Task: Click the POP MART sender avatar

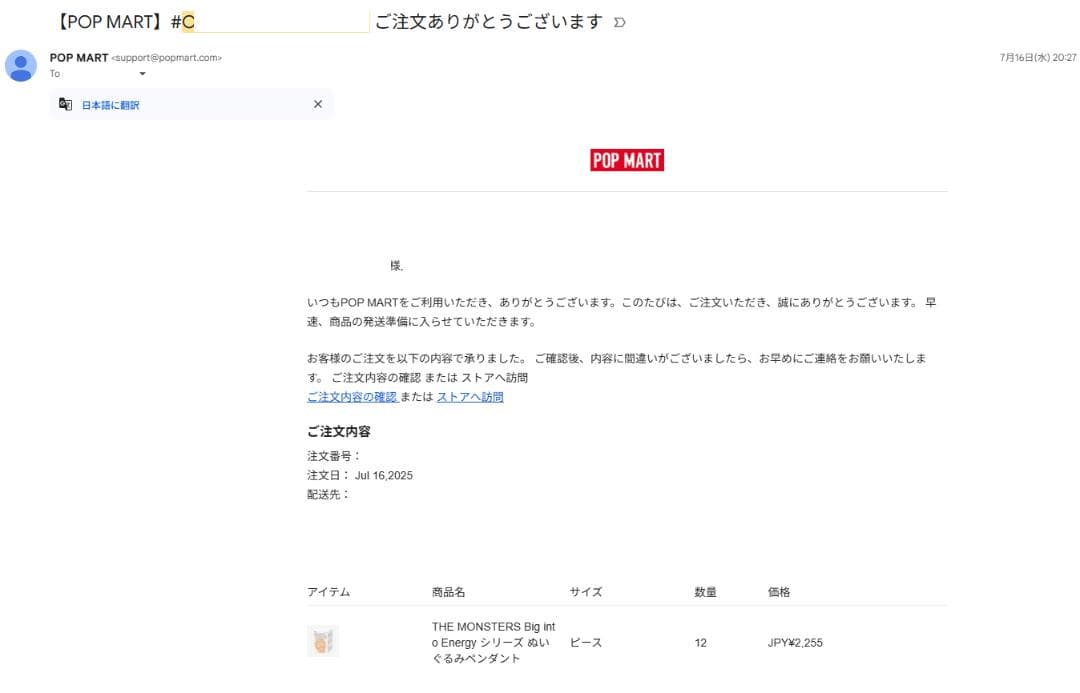Action: [x=22, y=66]
